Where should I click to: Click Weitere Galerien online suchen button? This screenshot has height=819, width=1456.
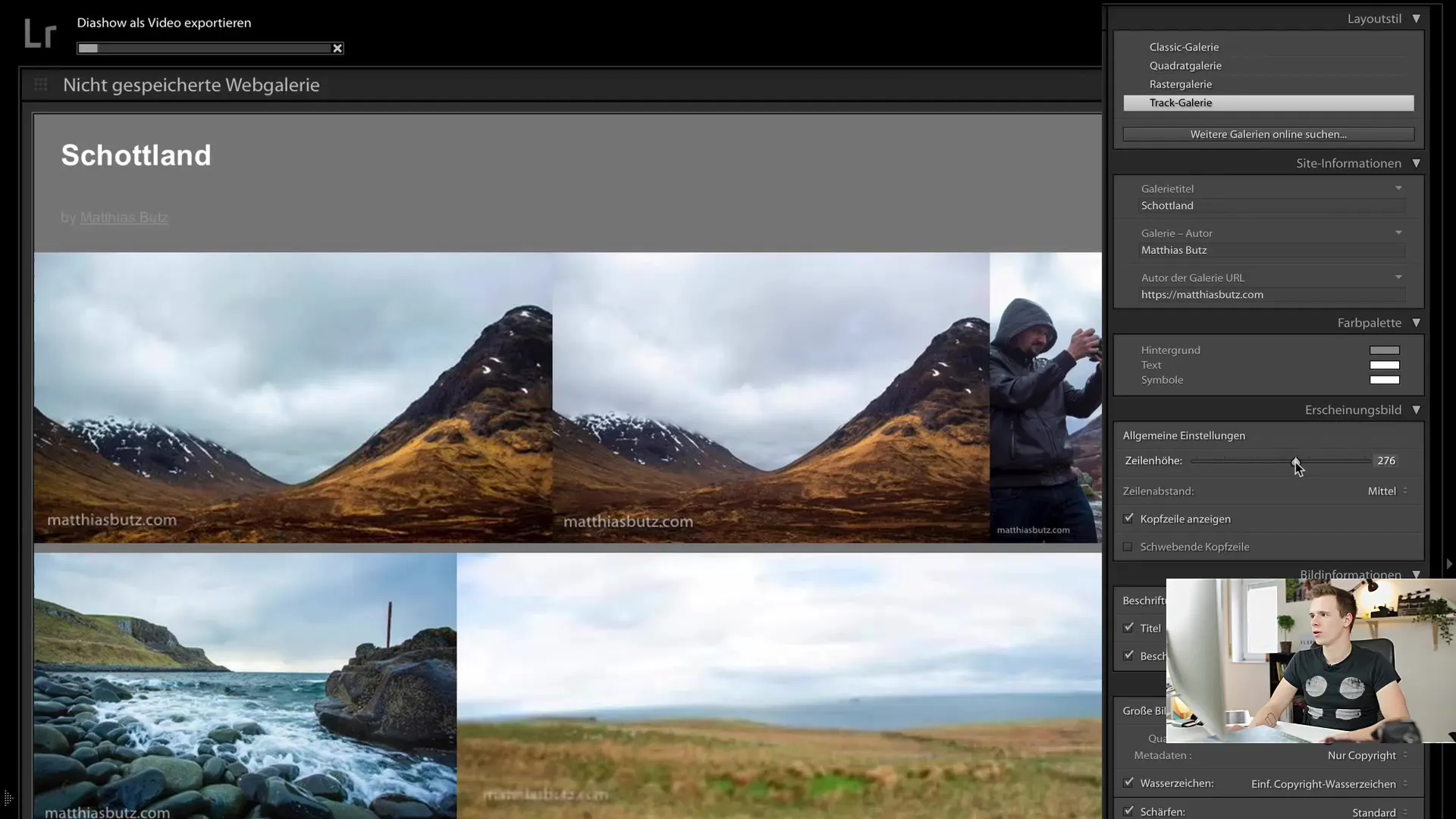click(1268, 134)
